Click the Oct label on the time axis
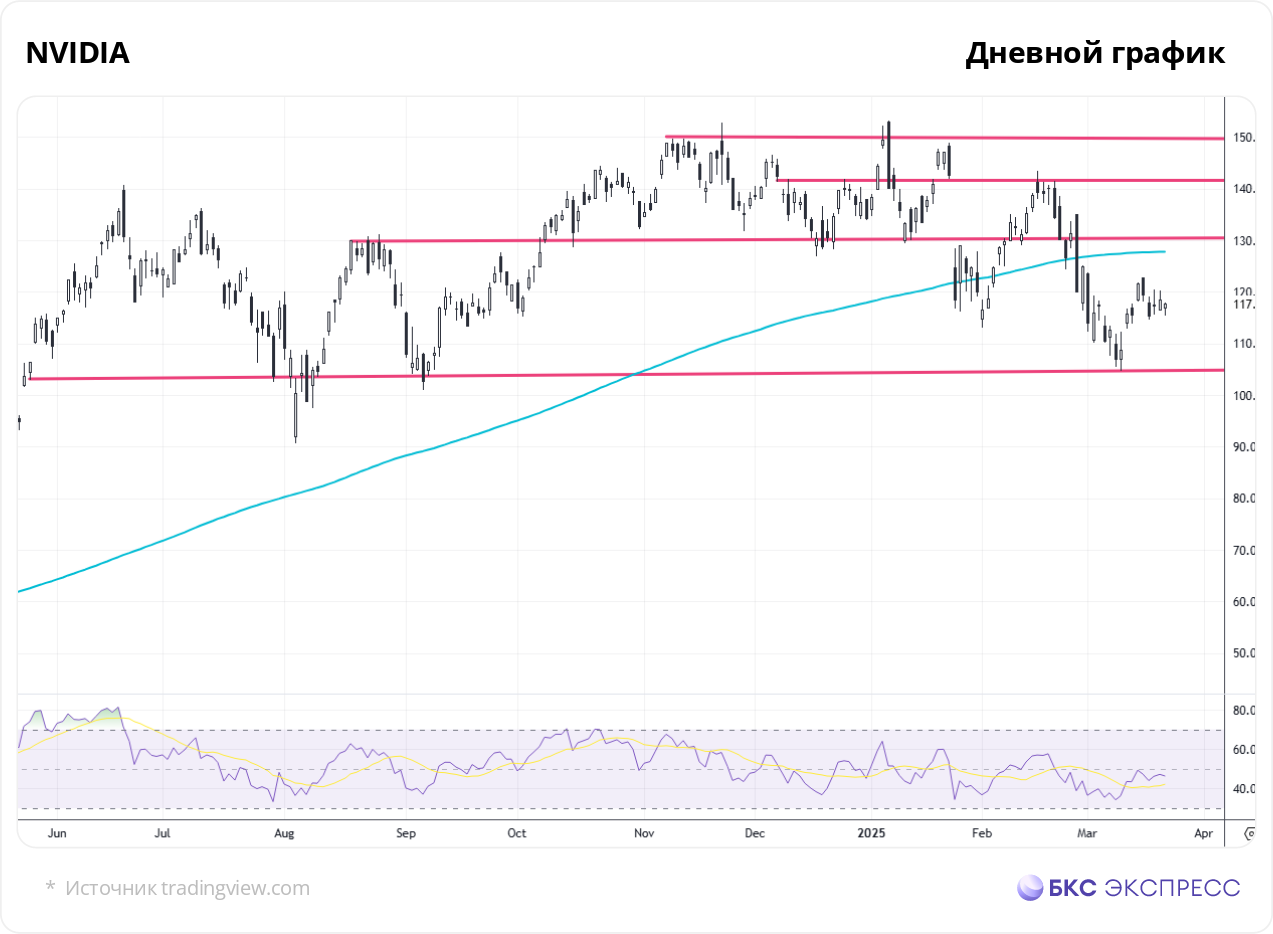1273x934 pixels. (516, 832)
